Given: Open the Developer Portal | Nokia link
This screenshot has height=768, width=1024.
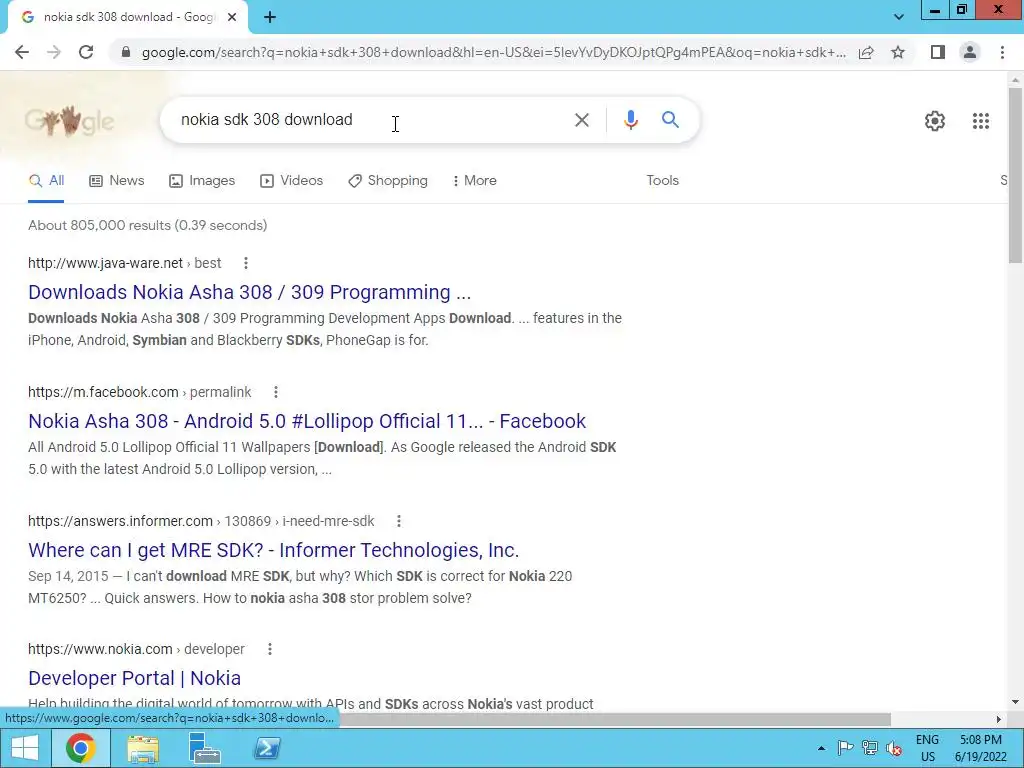Looking at the screenshot, I should point(135,678).
